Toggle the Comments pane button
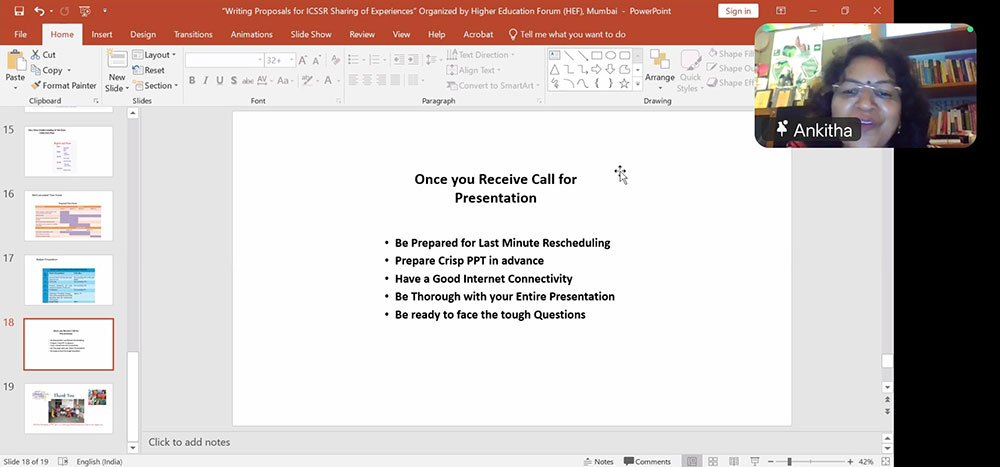 pos(646,461)
